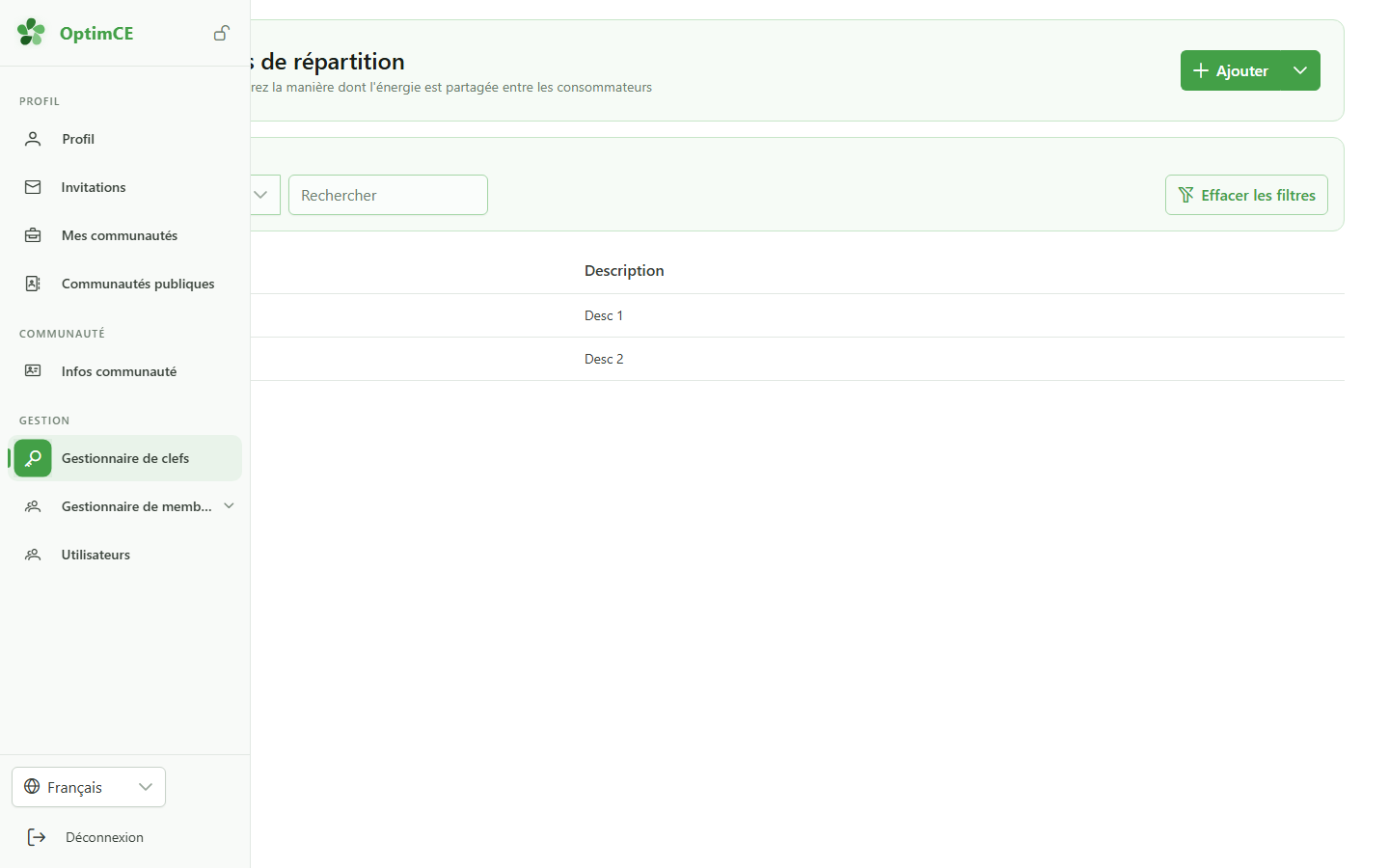
Task: Click the Profil person icon
Action: pyautogui.click(x=33, y=139)
